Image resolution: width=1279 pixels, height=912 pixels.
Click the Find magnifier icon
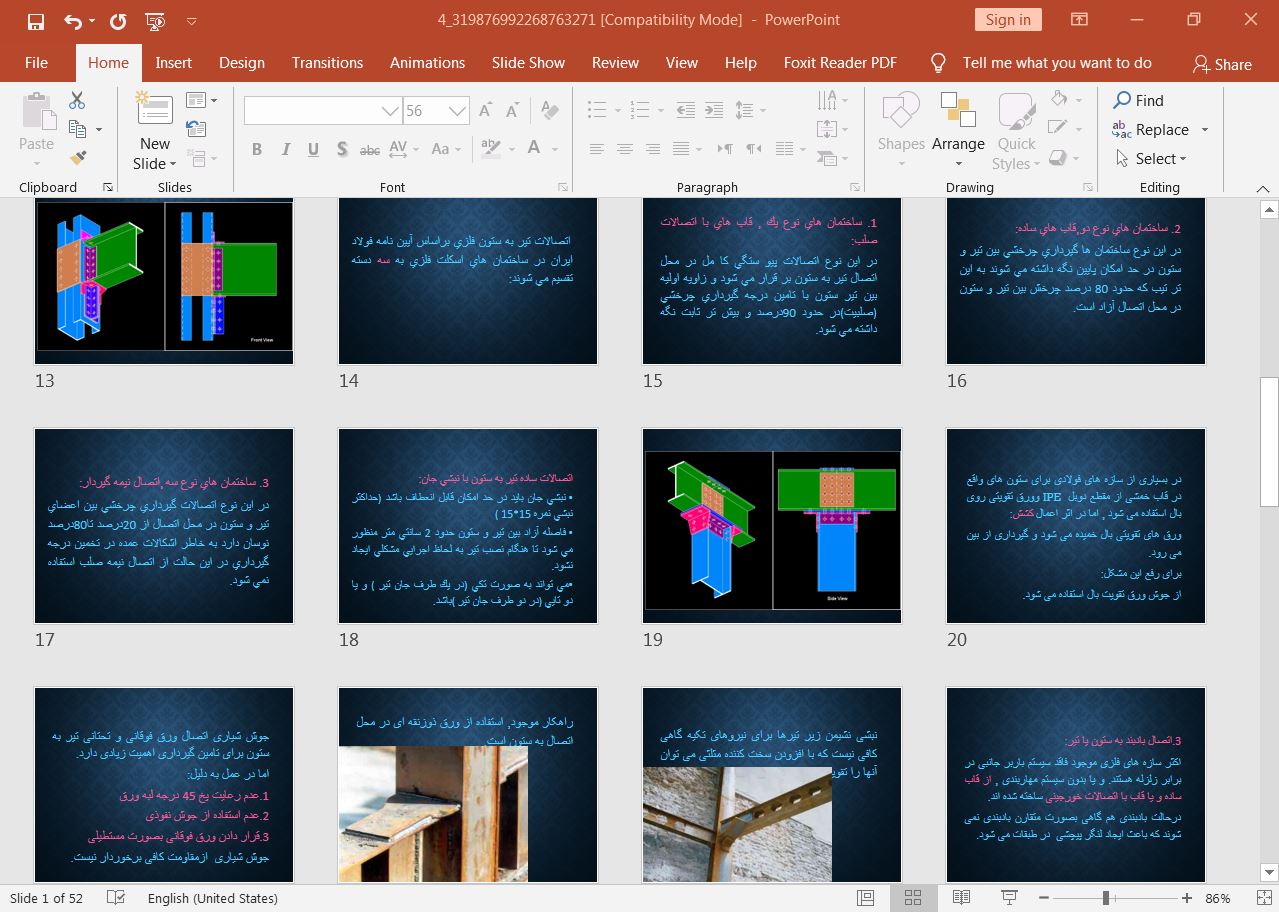pos(1123,101)
